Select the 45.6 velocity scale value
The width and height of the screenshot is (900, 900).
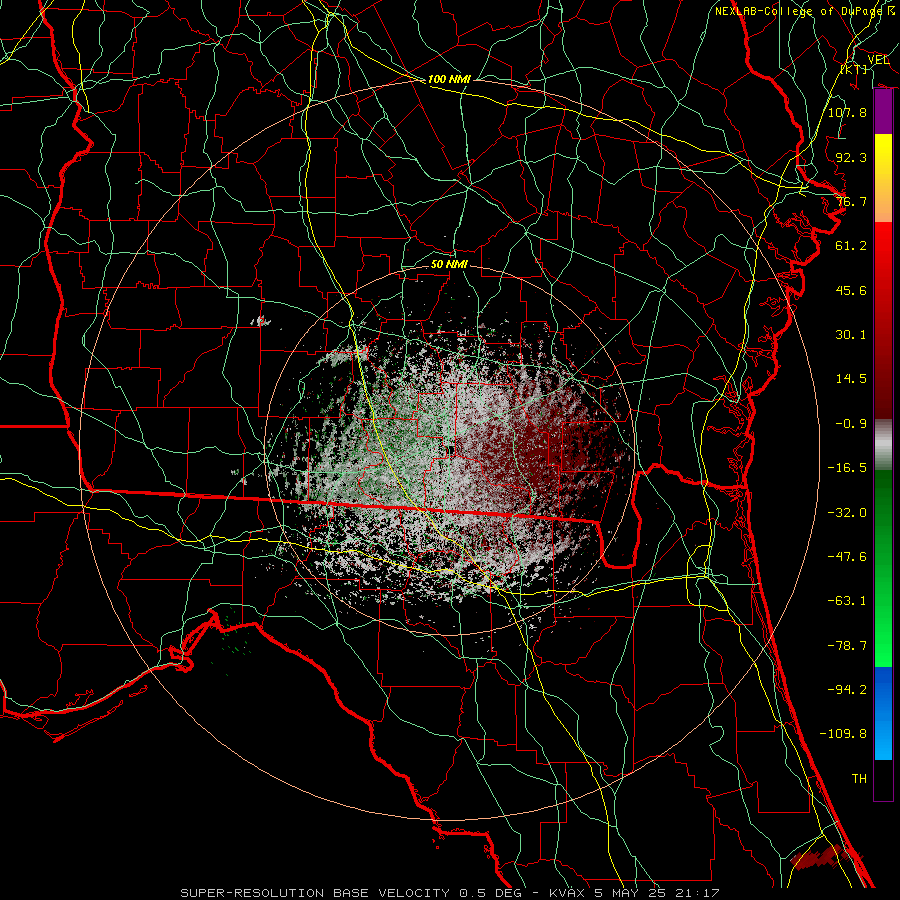[851, 290]
